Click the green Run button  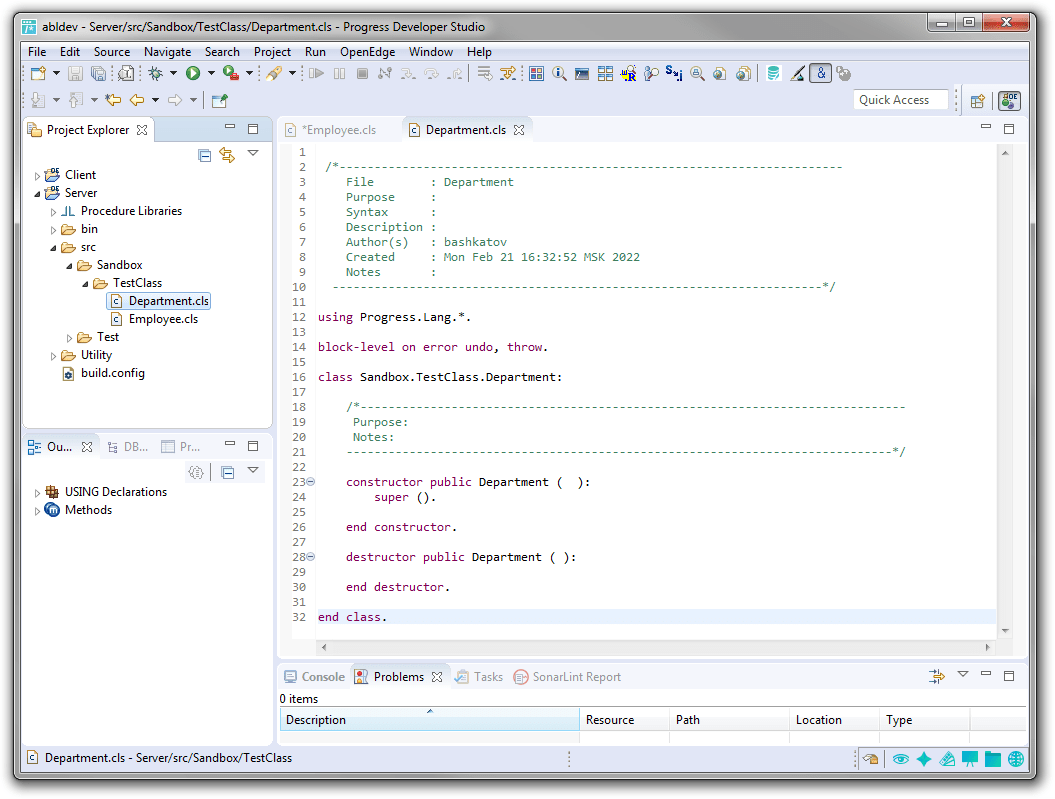click(x=193, y=73)
